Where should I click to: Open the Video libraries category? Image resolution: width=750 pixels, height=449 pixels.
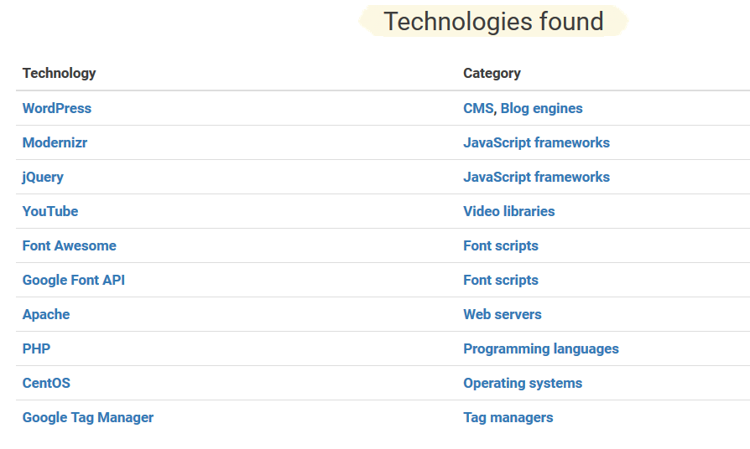(509, 211)
